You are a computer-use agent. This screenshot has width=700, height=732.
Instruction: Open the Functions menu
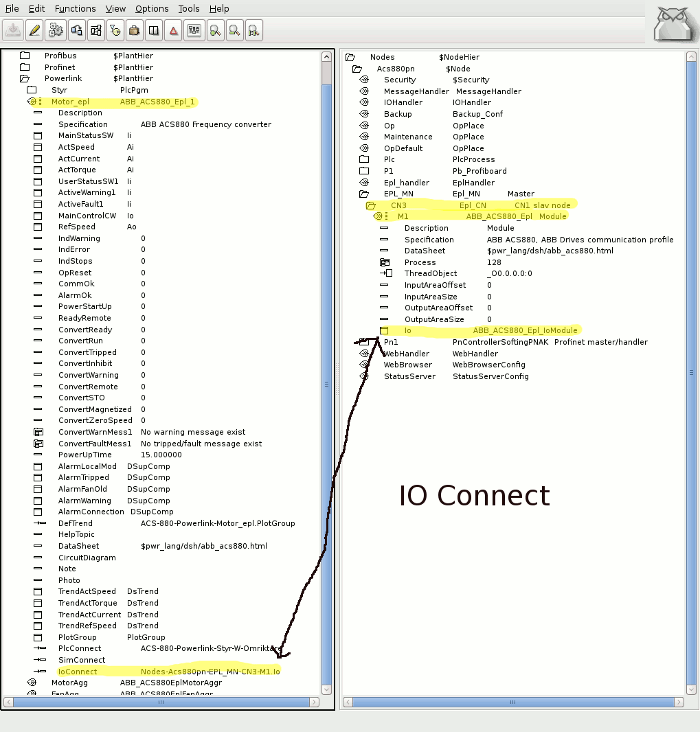click(75, 8)
